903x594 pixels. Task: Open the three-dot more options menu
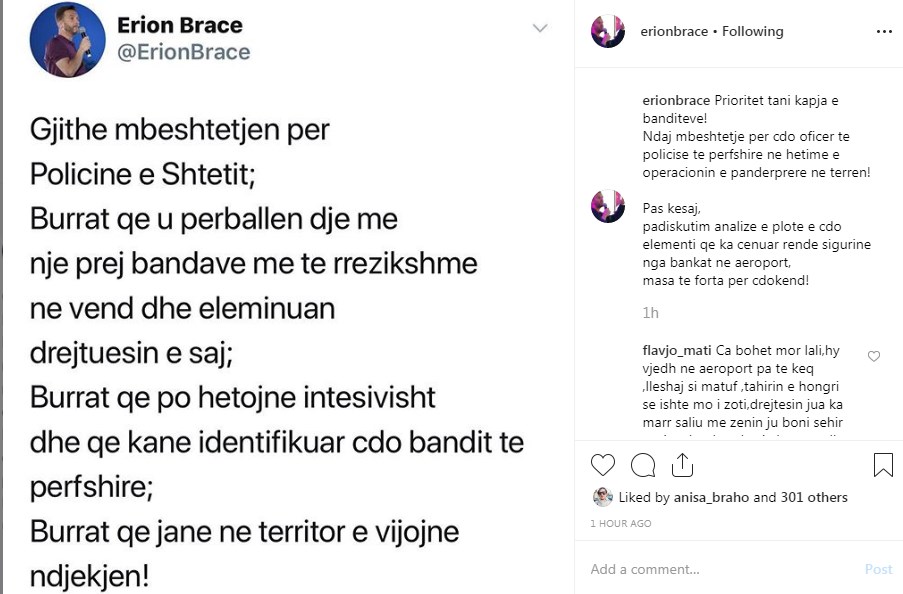tap(883, 32)
